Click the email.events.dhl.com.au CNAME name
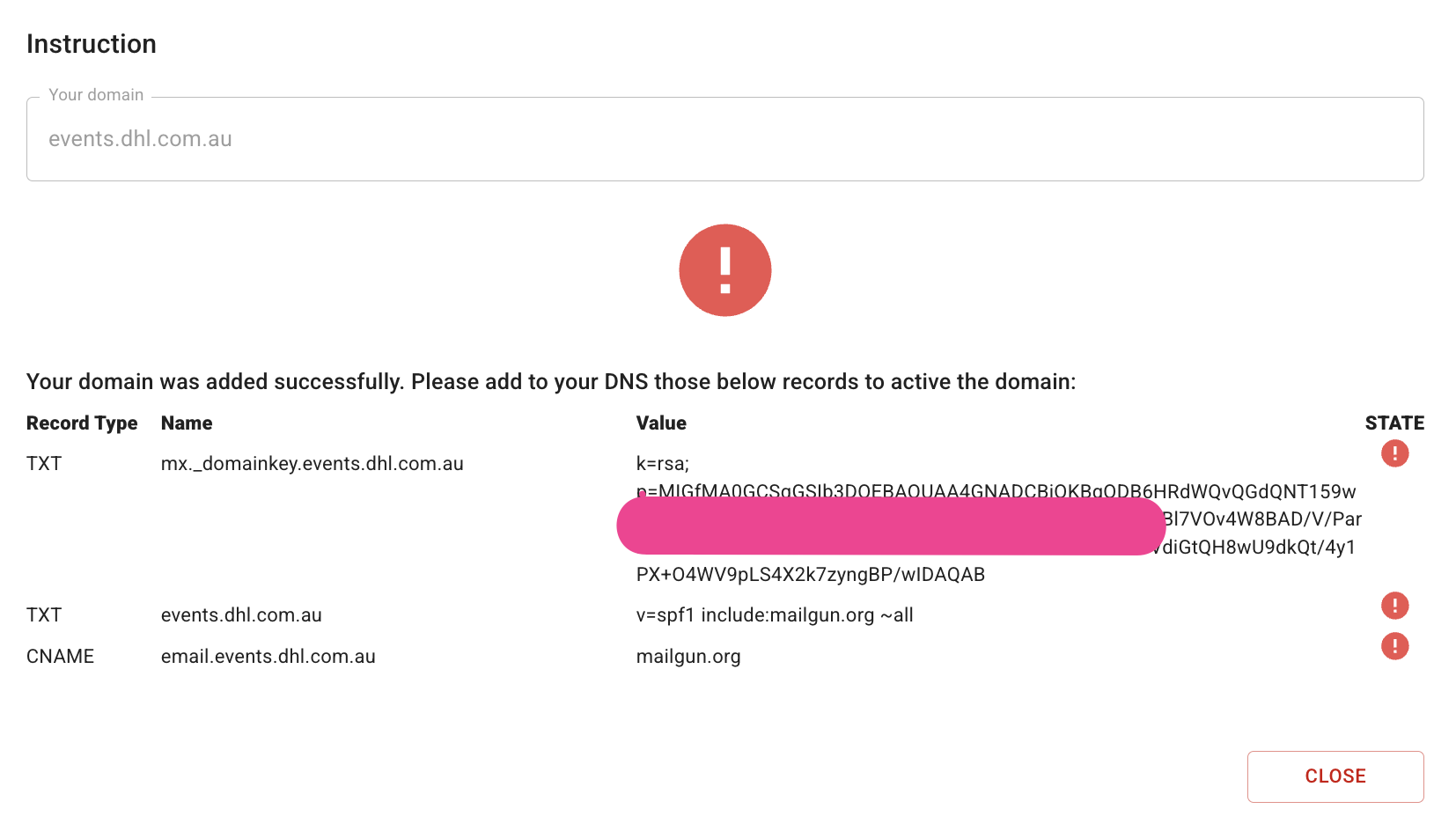The width and height of the screenshot is (1456, 831). 268,657
